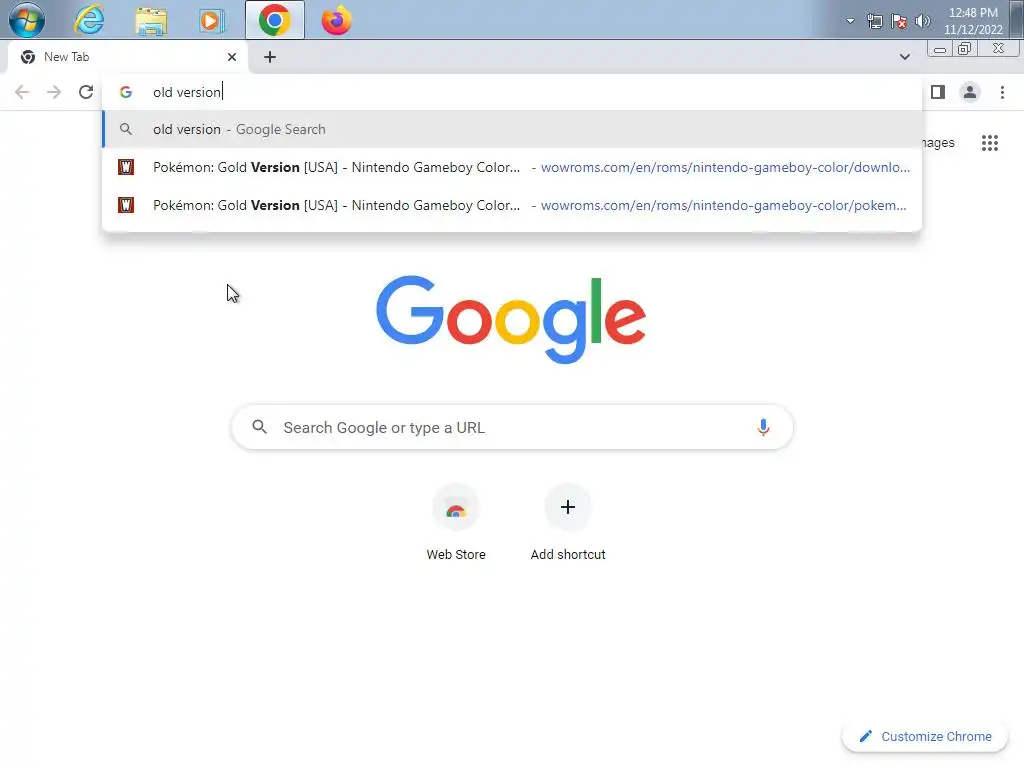1024x768 pixels.
Task: Open the wowroms pokem... Pokémon Gold suggestion
Action: pyautogui.click(x=512, y=205)
